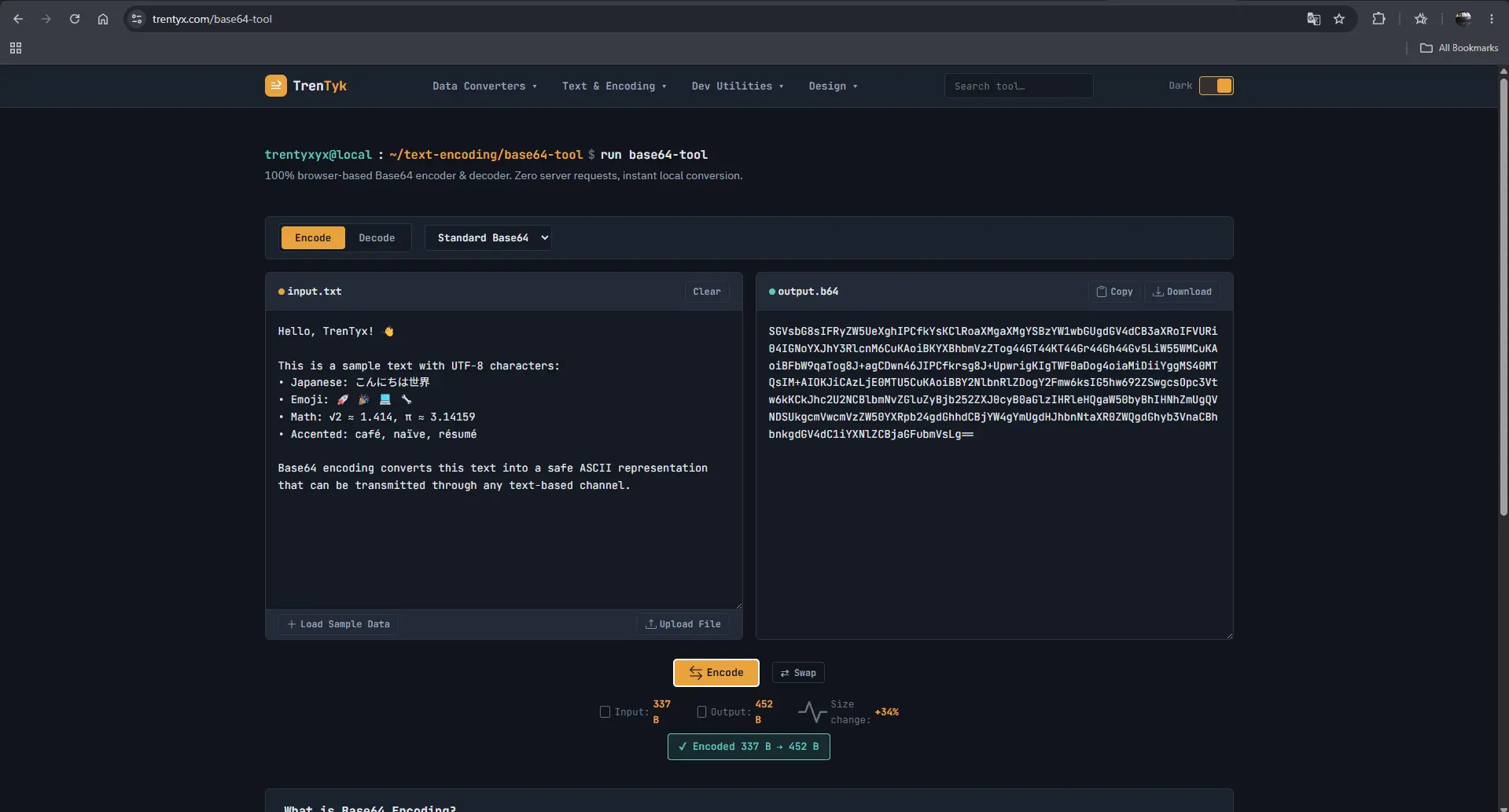1509x812 pixels.
Task: Click the output.b64 panel title
Action: coord(808,292)
